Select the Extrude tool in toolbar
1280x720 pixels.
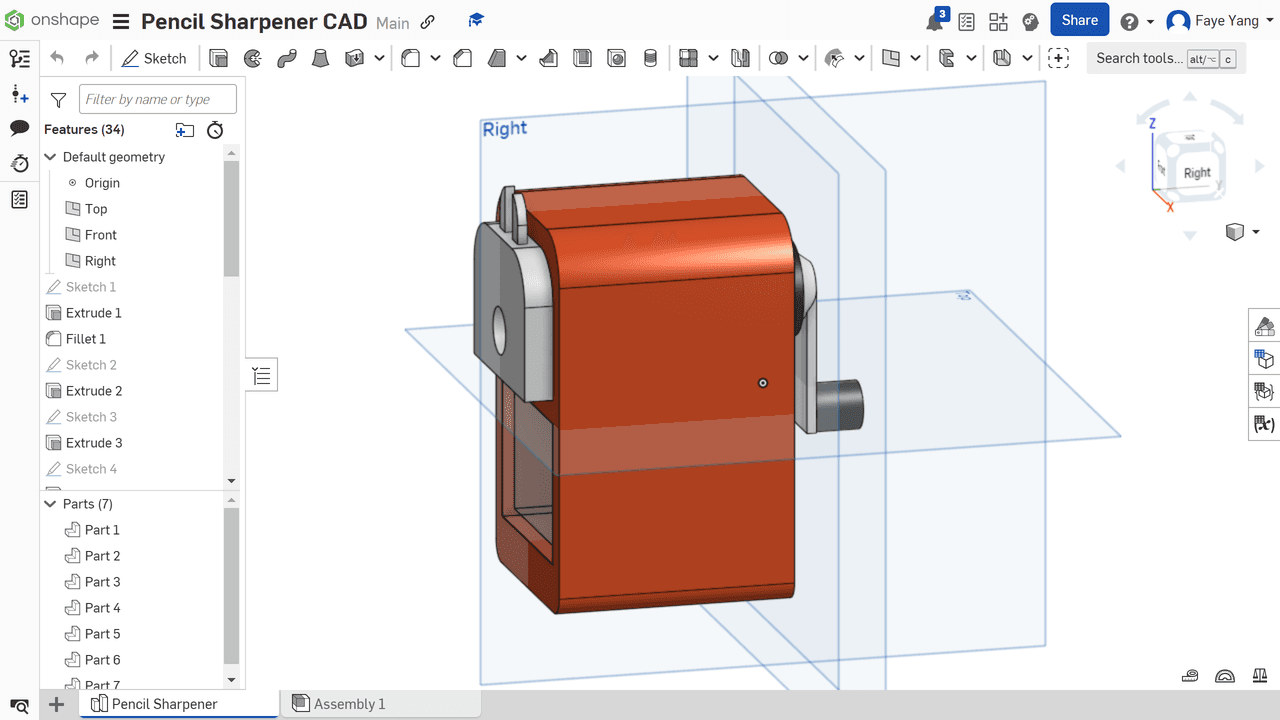(218, 59)
